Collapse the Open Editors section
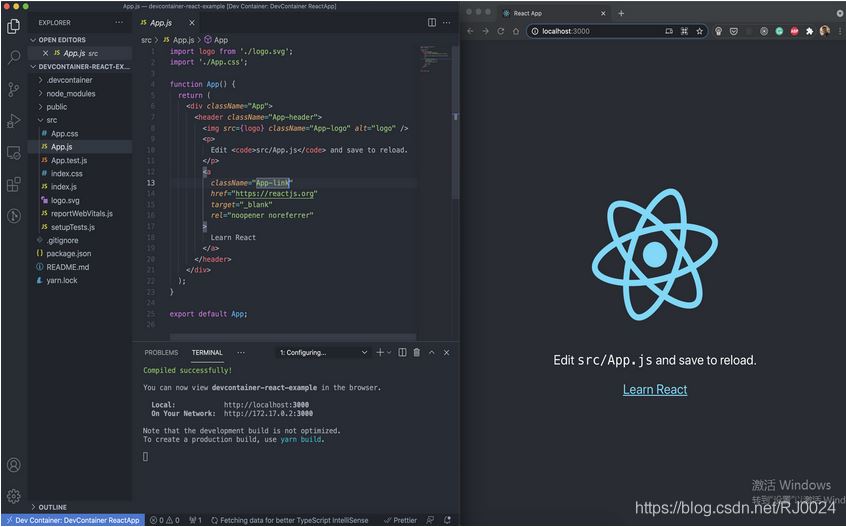The height and width of the screenshot is (527, 846). point(63,39)
